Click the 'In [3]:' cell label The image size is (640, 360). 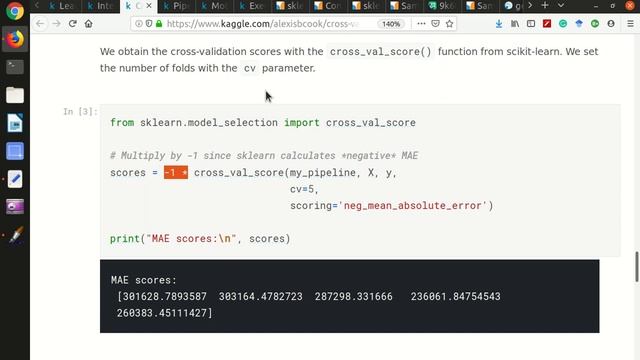pyautogui.click(x=80, y=111)
